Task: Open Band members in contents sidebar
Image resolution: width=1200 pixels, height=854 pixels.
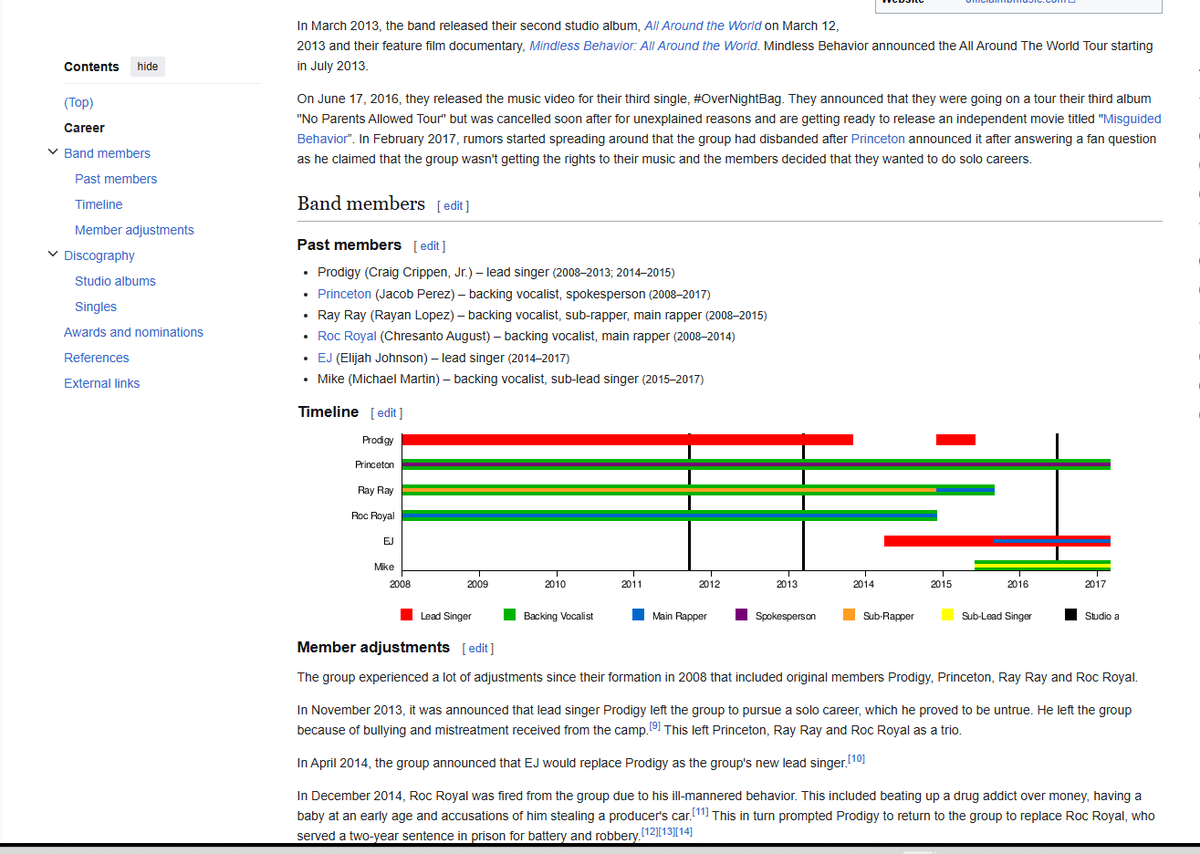Action: click(107, 153)
